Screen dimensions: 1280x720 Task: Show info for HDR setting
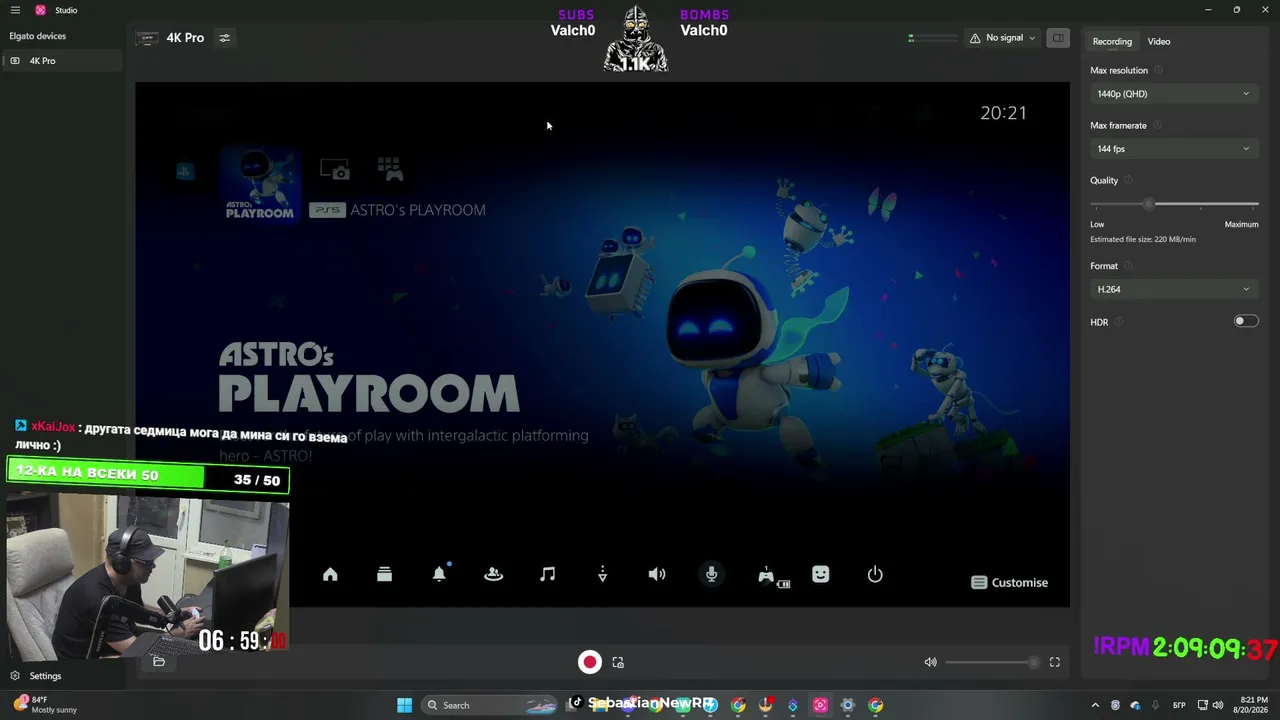[1119, 322]
